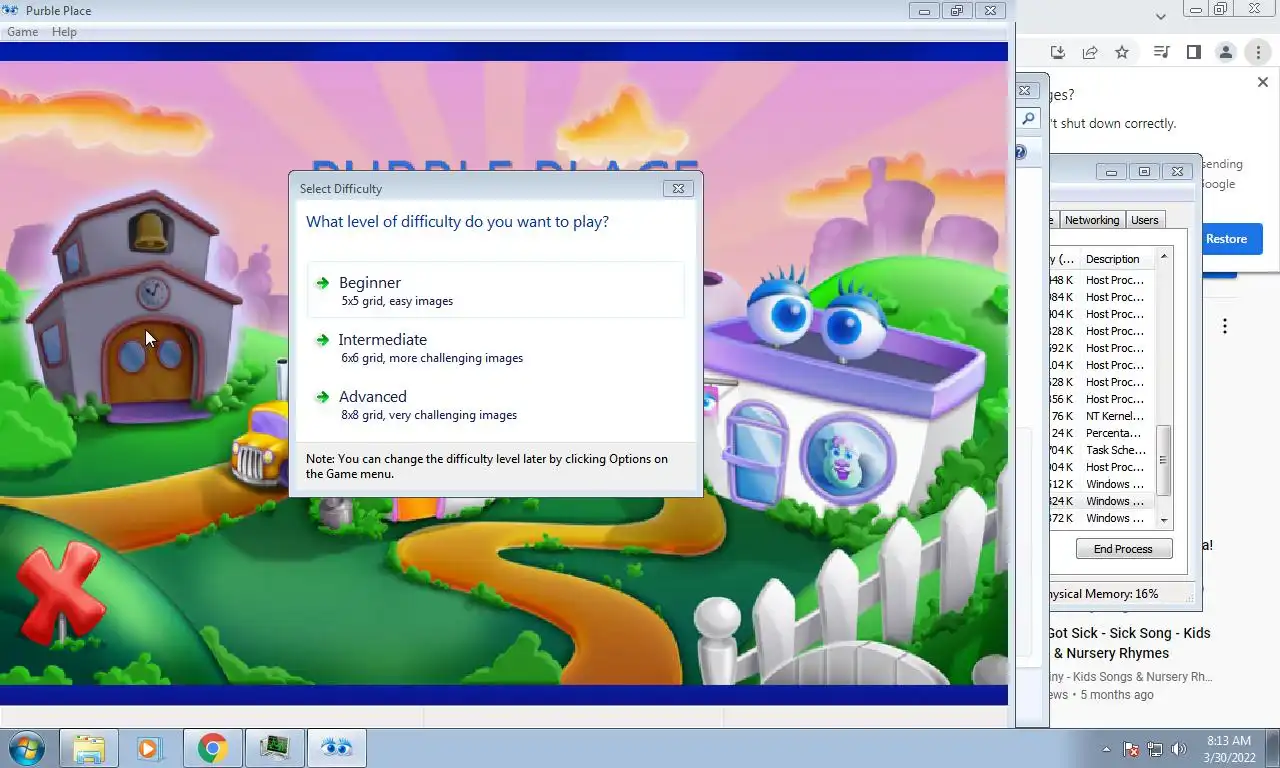Maximize the Task Manager window
The height and width of the screenshot is (768, 1280).
(1144, 172)
